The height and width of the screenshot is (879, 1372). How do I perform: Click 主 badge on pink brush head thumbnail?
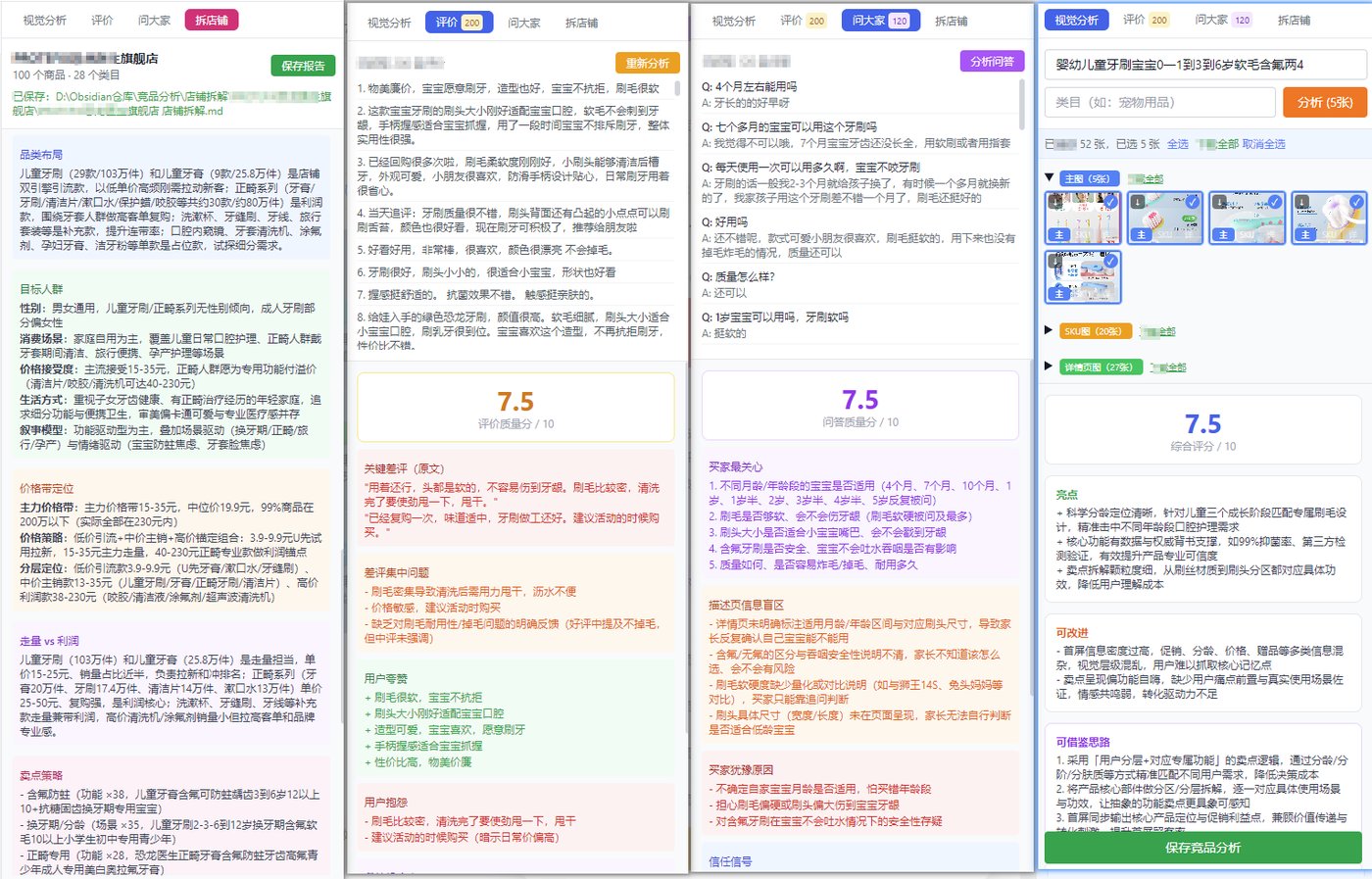(x=1141, y=235)
